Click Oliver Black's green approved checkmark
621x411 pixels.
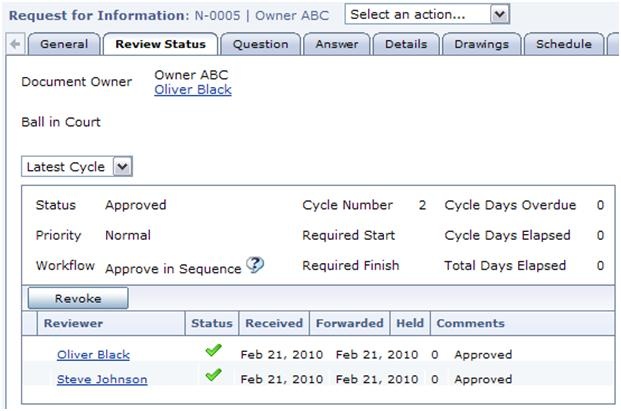(x=212, y=352)
